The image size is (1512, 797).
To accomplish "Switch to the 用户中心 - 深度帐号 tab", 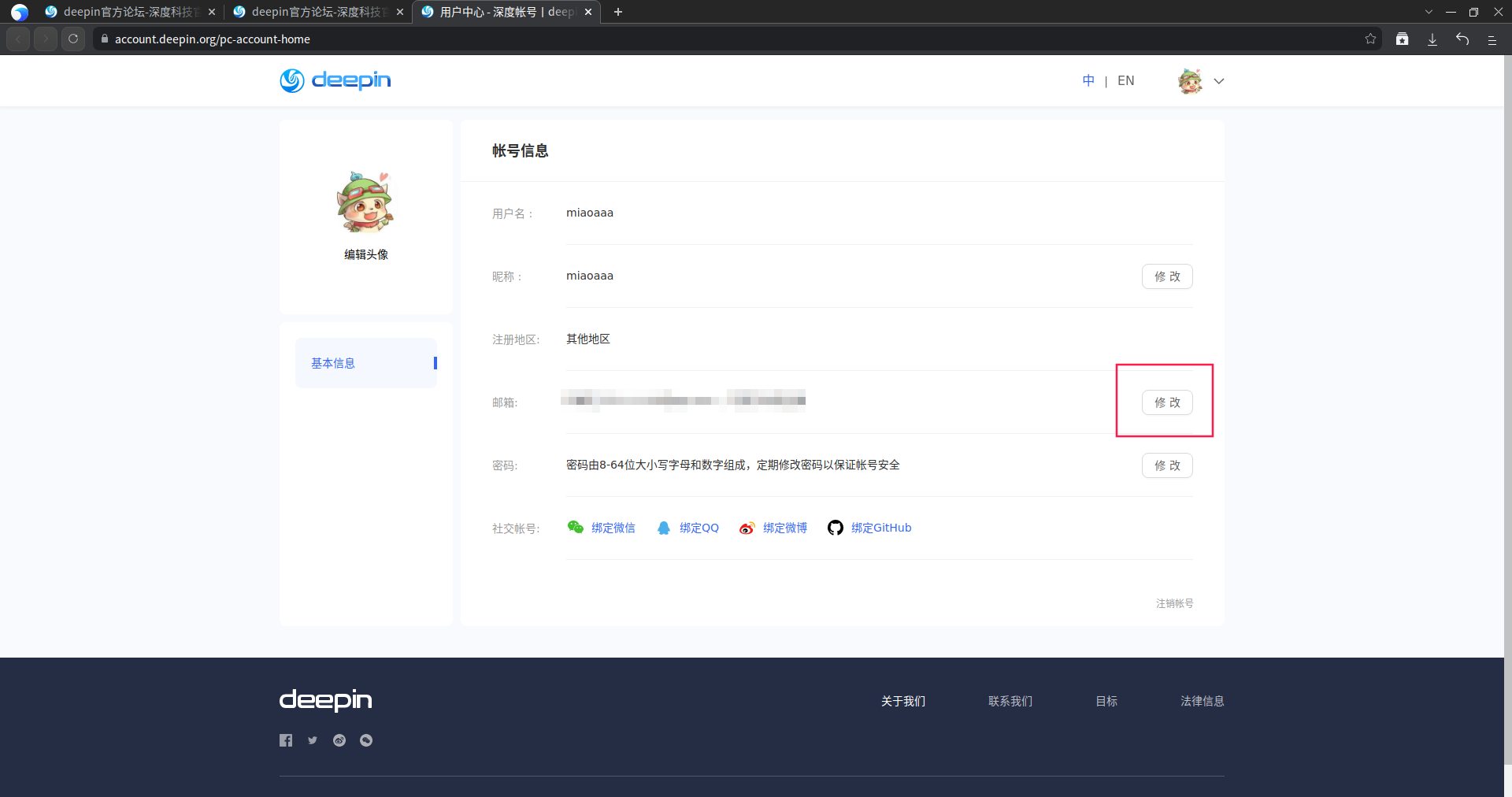I will pyautogui.click(x=506, y=12).
